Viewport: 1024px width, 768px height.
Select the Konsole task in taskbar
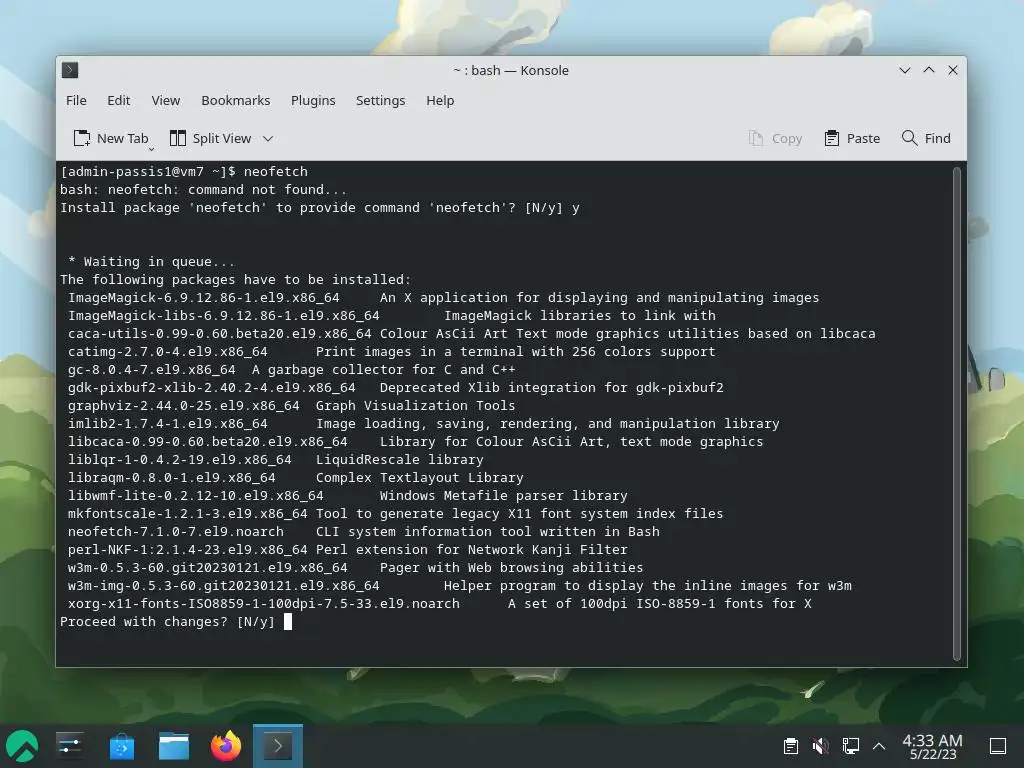pos(278,746)
